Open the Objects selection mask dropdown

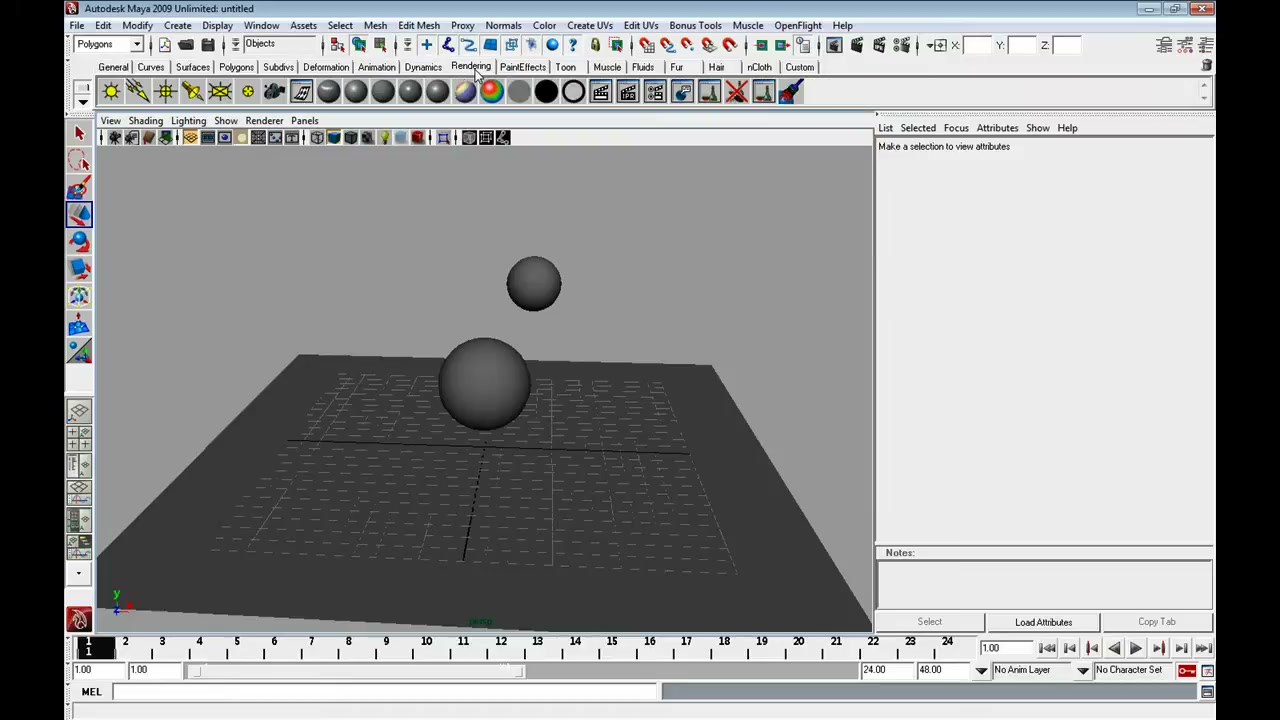click(278, 44)
